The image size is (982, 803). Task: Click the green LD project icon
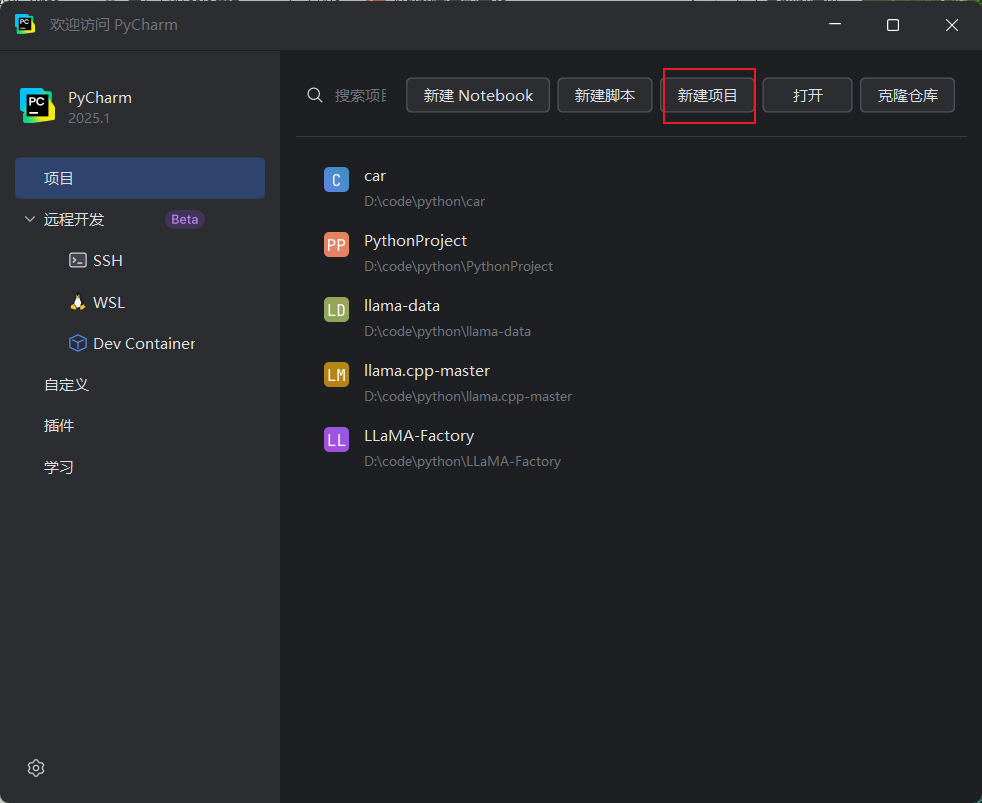(336, 309)
